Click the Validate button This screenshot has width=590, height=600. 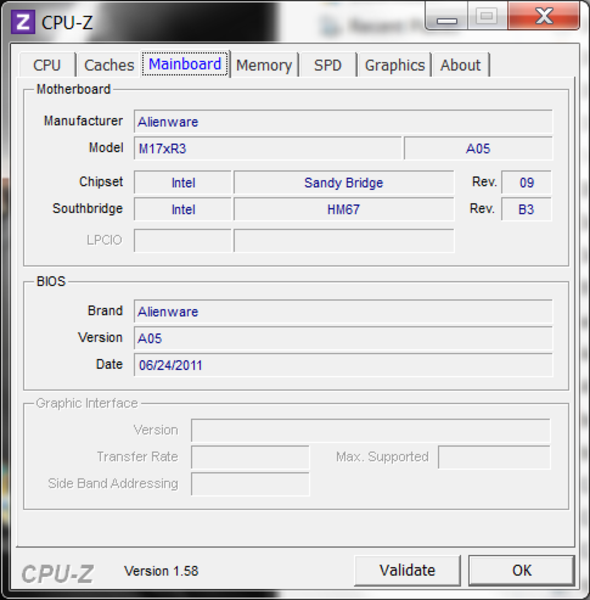pyautogui.click(x=407, y=570)
